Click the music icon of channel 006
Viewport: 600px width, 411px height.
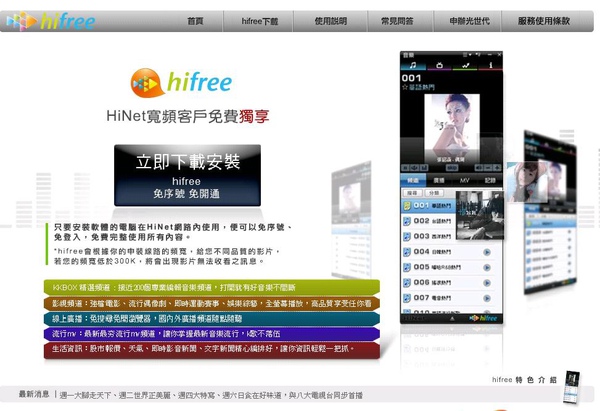click(407, 282)
